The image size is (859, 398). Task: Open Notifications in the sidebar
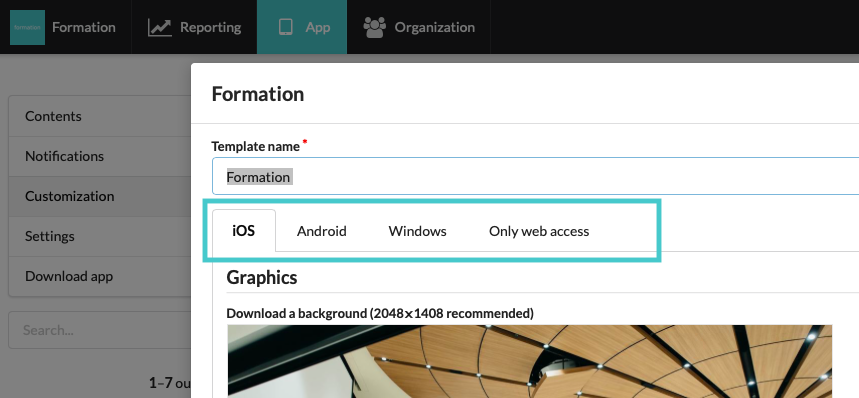coord(100,156)
